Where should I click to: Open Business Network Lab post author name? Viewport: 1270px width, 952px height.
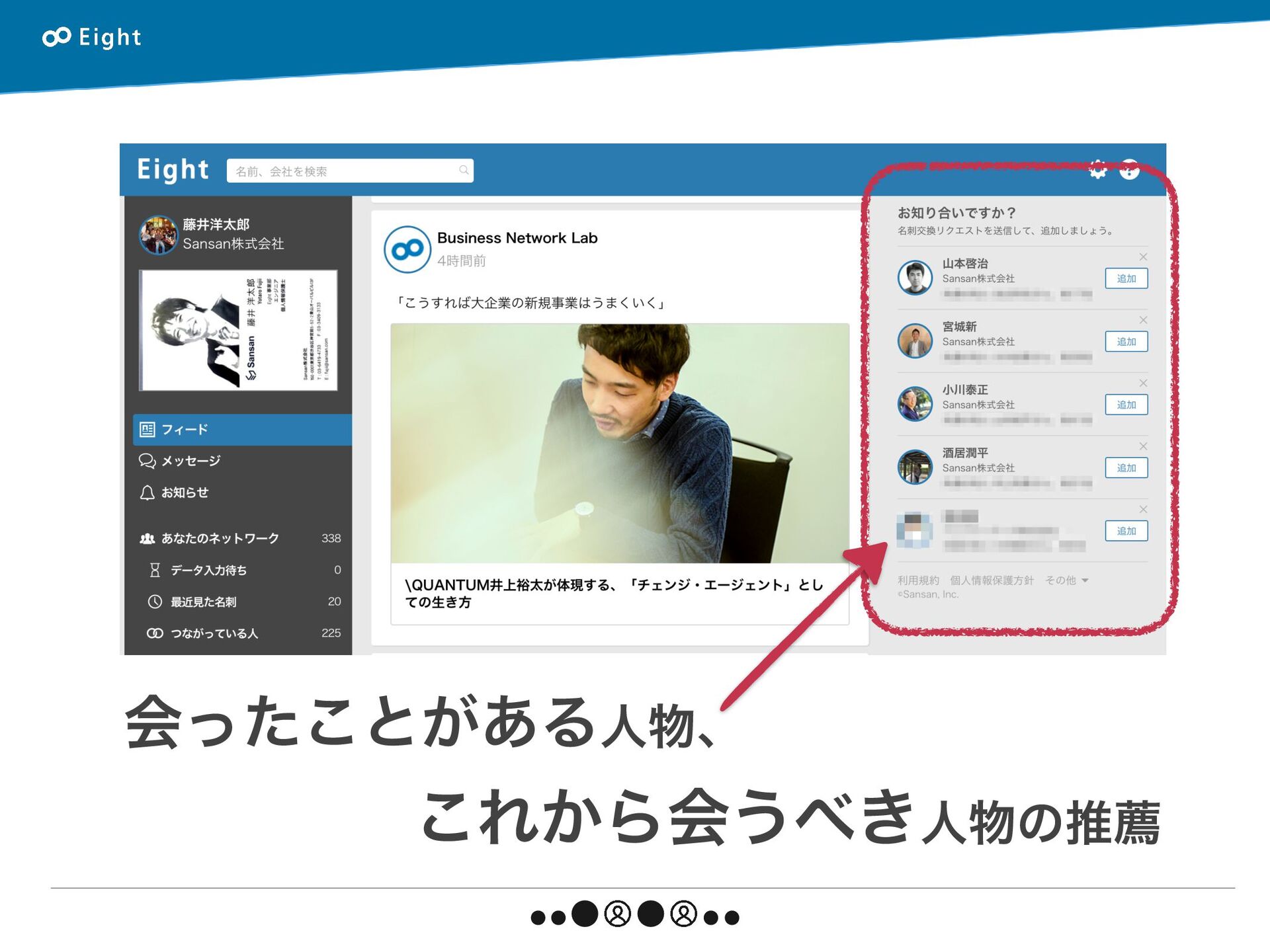pos(517,238)
